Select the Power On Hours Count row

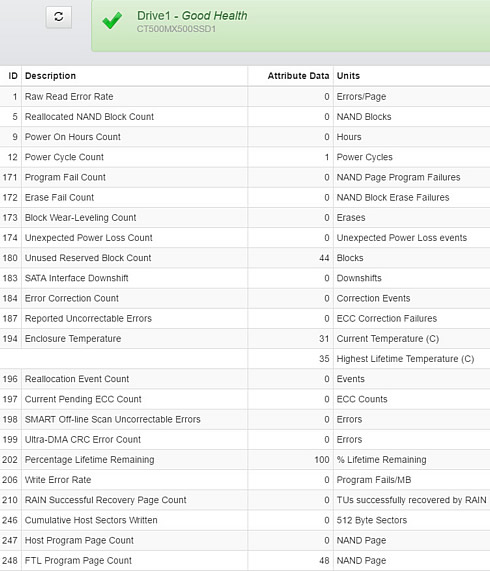click(x=245, y=137)
